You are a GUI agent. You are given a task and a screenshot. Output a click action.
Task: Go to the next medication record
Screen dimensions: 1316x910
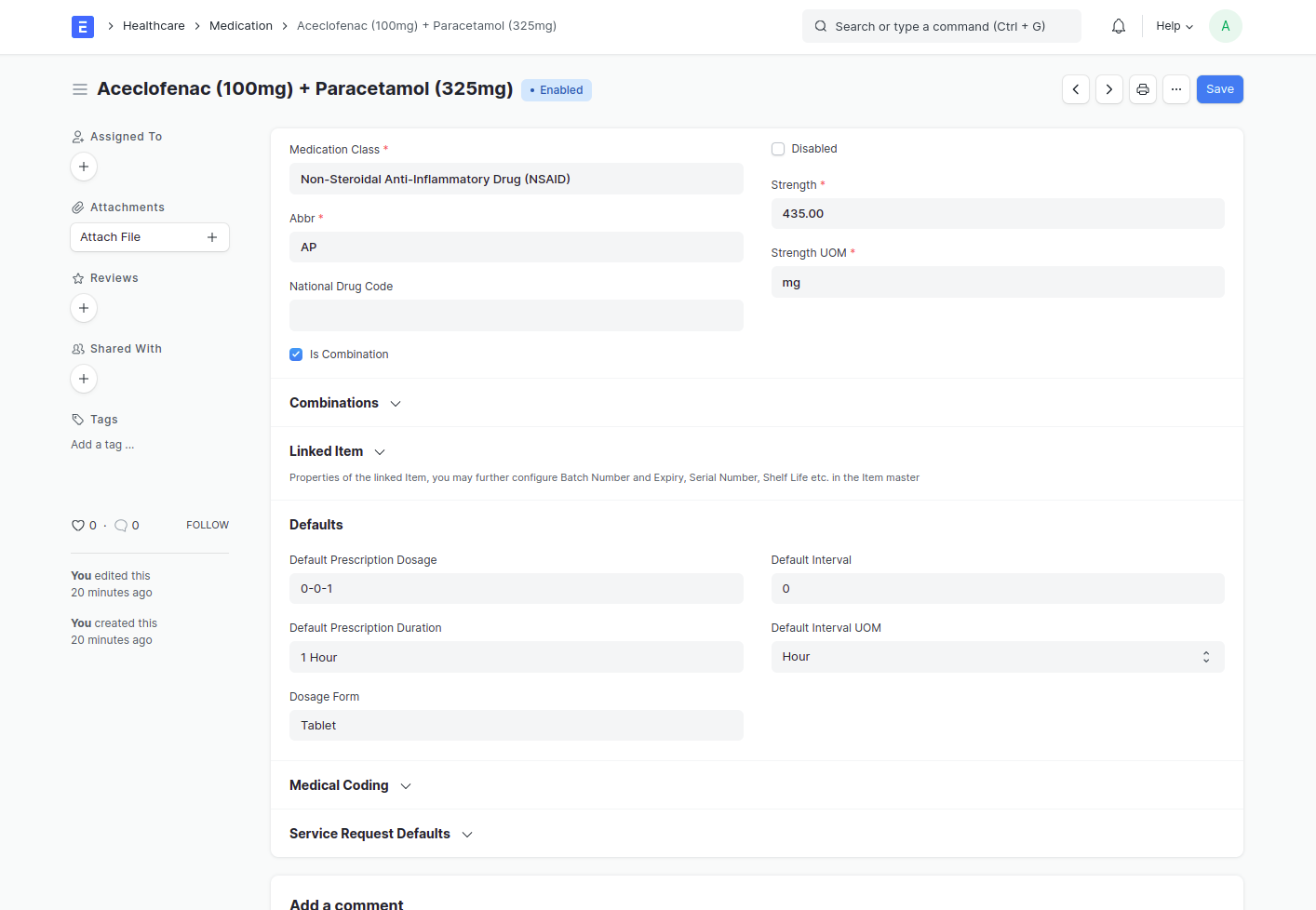click(x=1109, y=89)
